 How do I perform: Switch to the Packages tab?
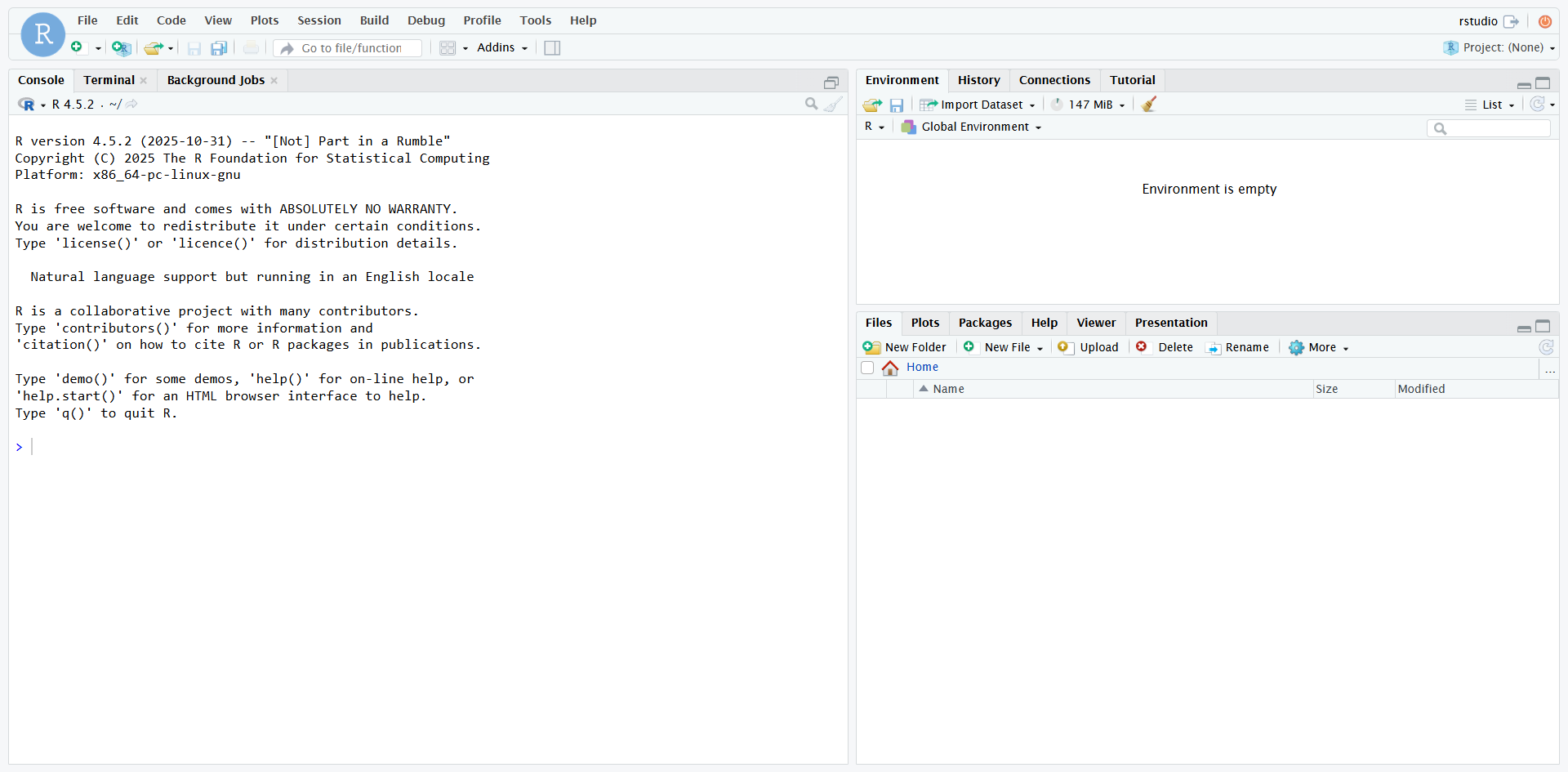985,323
